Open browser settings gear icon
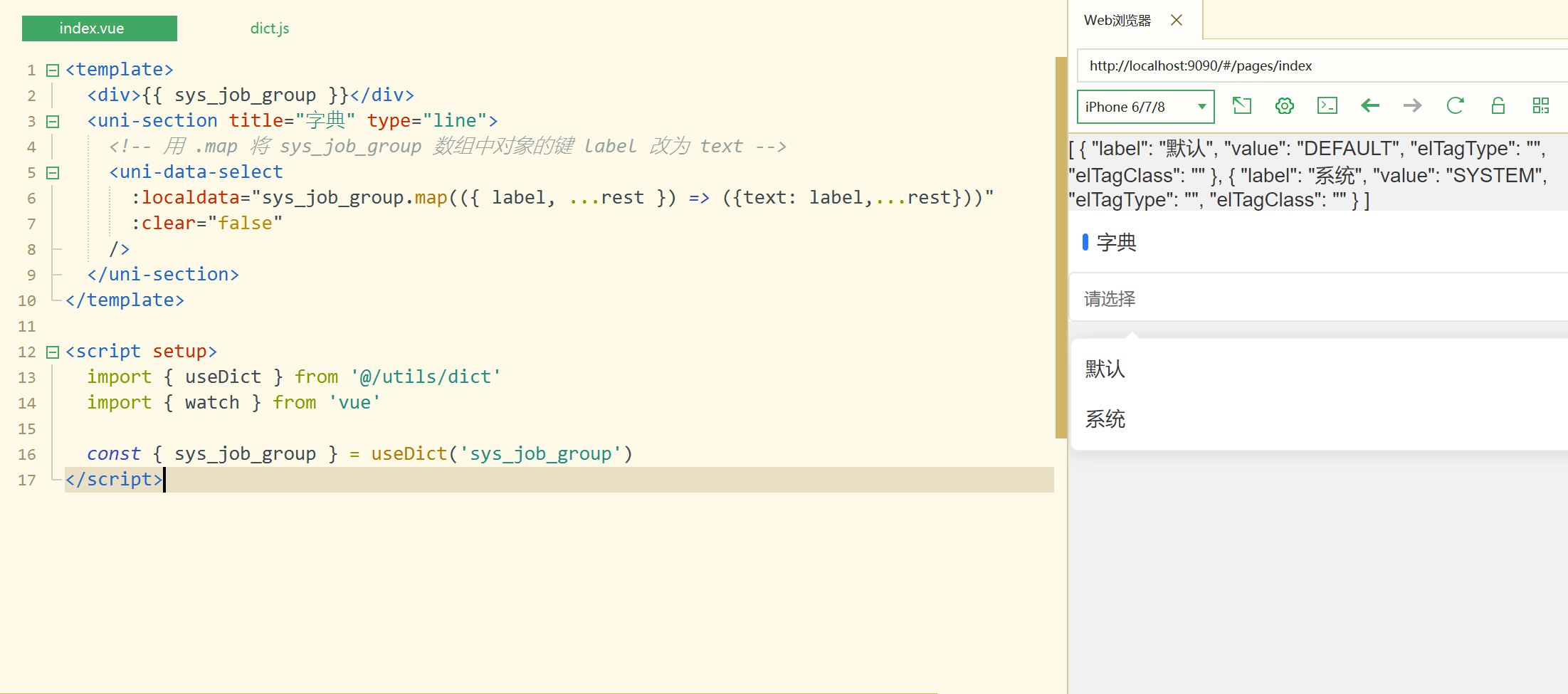Viewport: 1568px width, 694px height. pyautogui.click(x=1285, y=106)
